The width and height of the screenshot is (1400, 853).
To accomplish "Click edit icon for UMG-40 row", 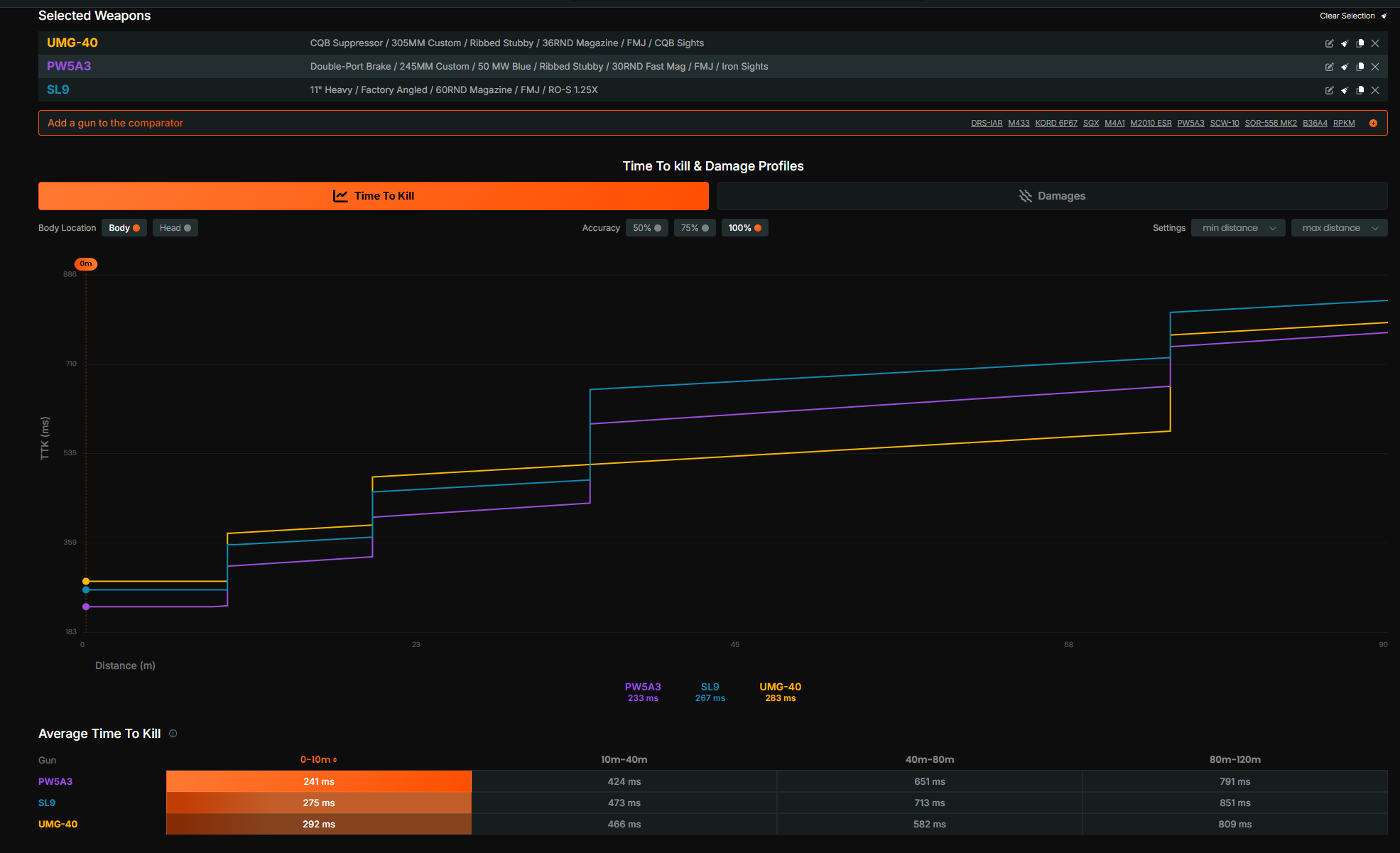I will [x=1329, y=43].
